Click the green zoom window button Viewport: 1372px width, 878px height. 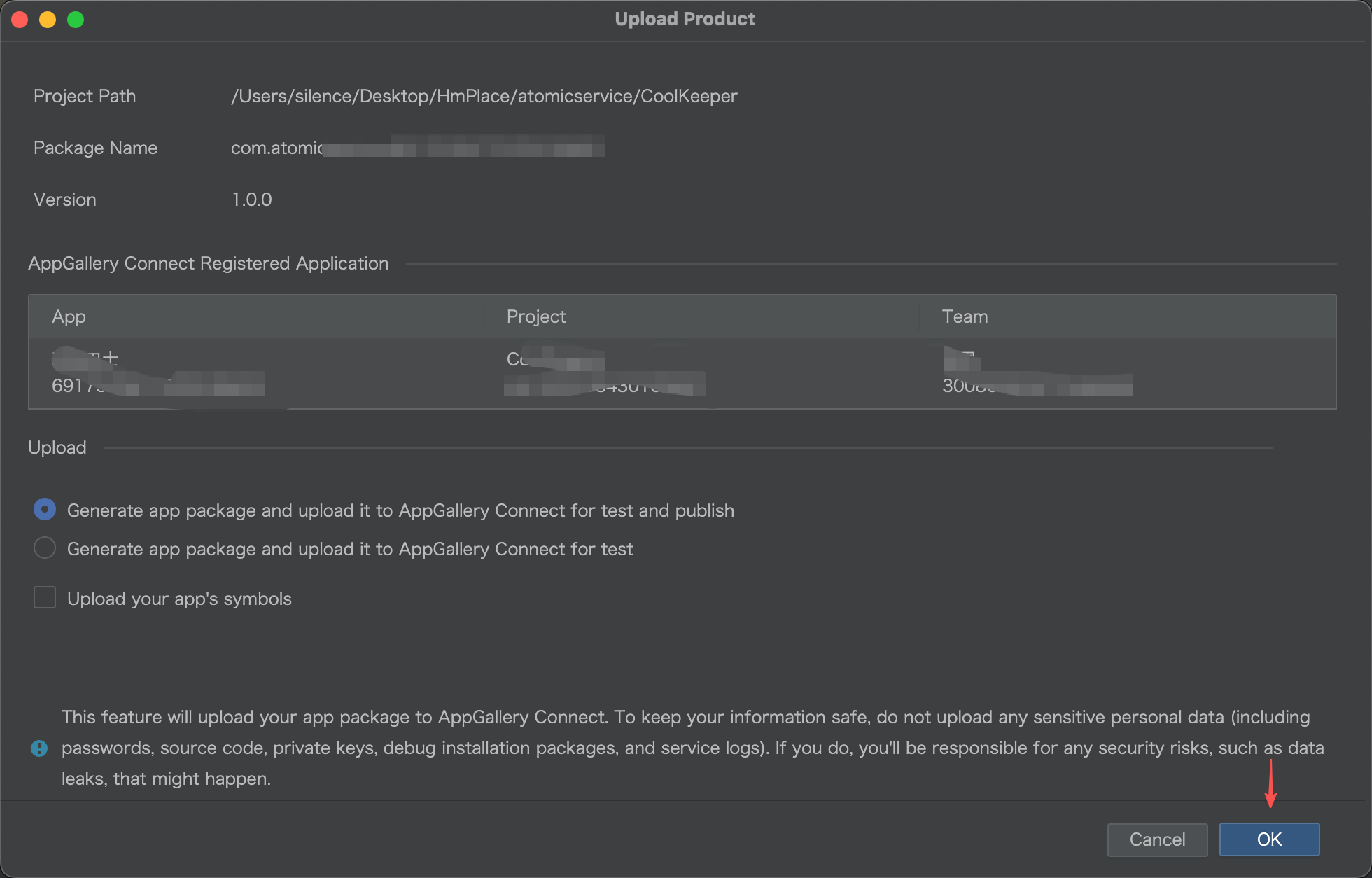coord(76,20)
